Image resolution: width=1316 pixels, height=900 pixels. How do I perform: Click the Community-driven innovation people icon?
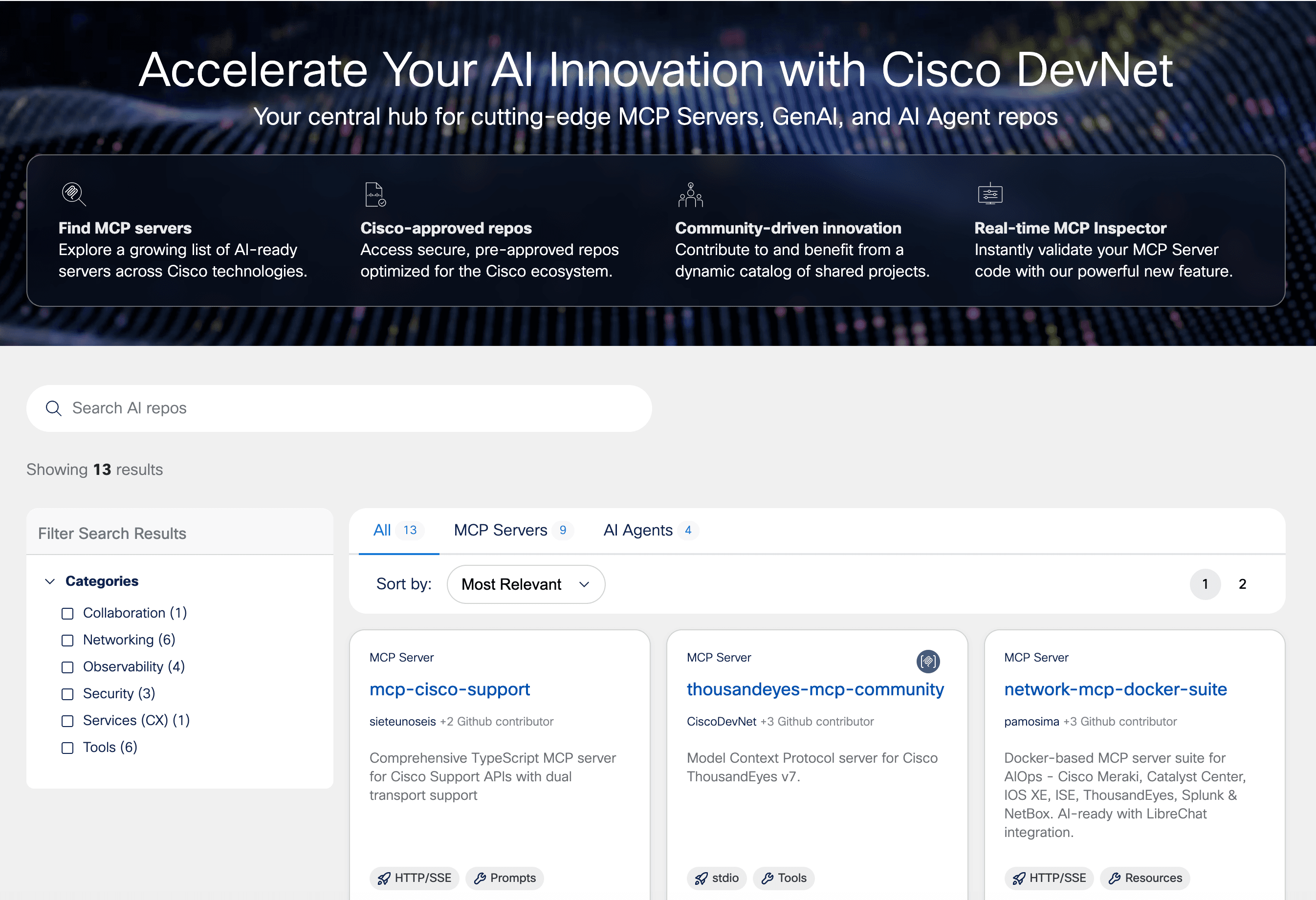click(691, 195)
